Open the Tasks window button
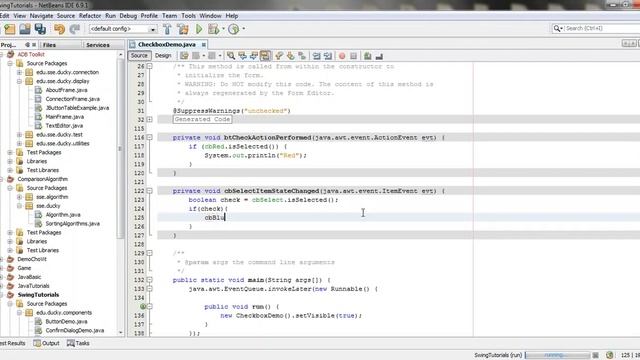The width and height of the screenshot is (640, 360). [78, 343]
